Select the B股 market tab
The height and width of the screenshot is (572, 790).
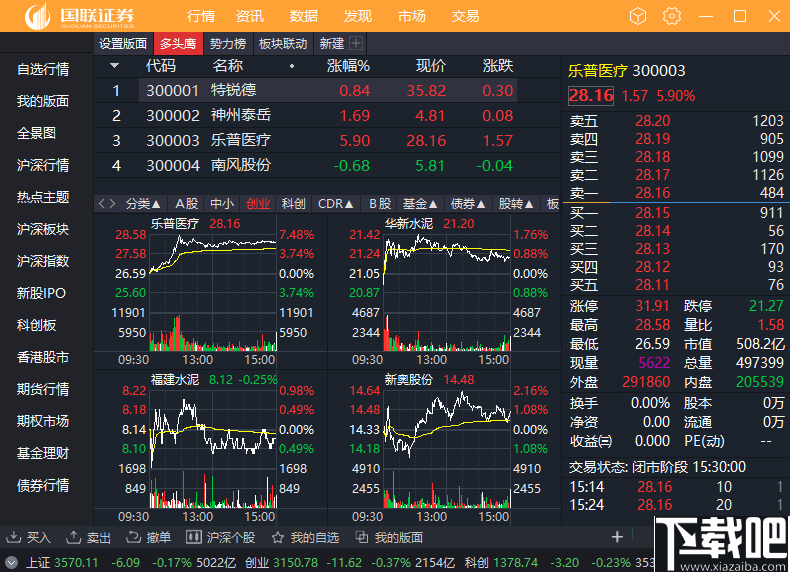[379, 204]
